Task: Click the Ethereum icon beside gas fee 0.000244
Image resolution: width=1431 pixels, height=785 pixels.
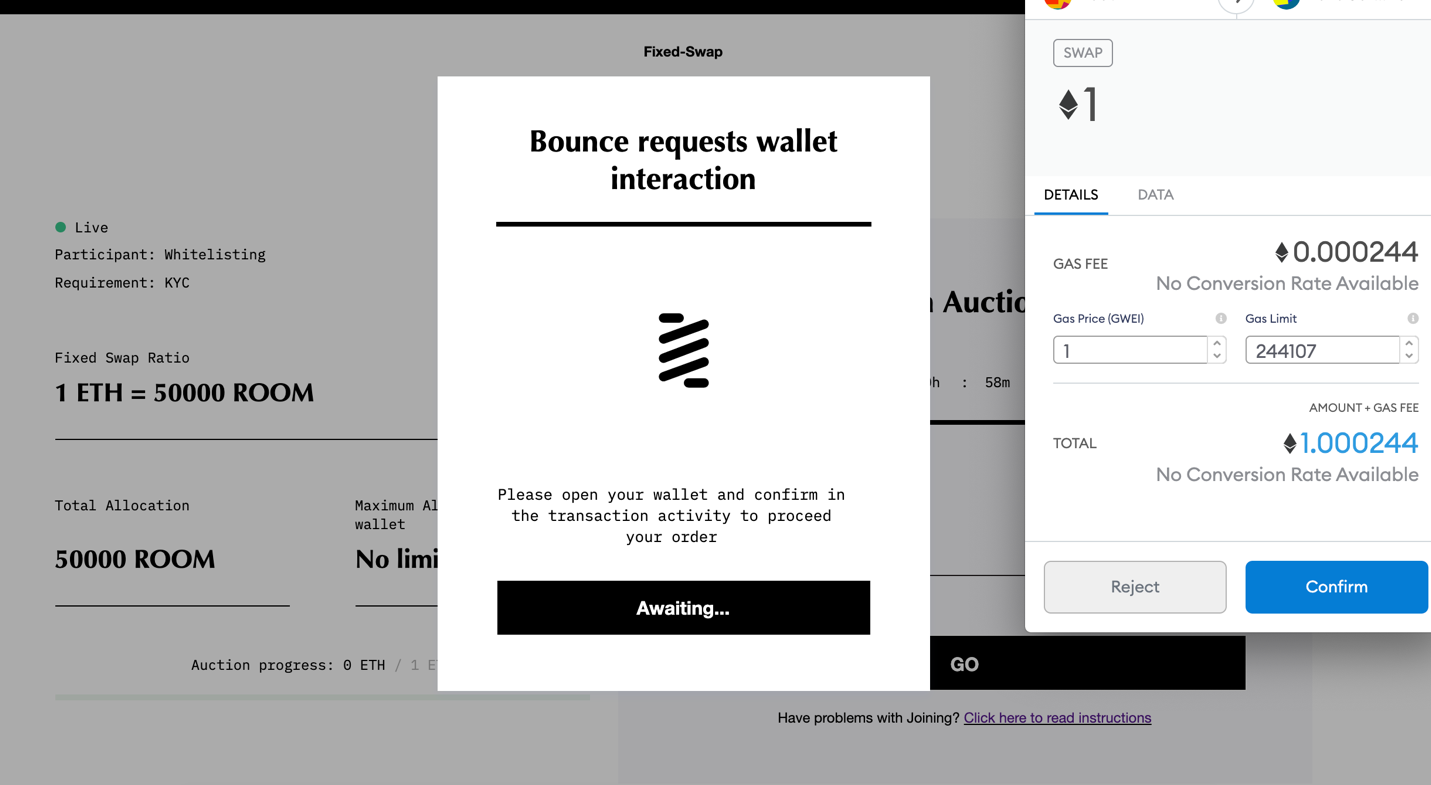Action: pyautogui.click(x=1281, y=252)
